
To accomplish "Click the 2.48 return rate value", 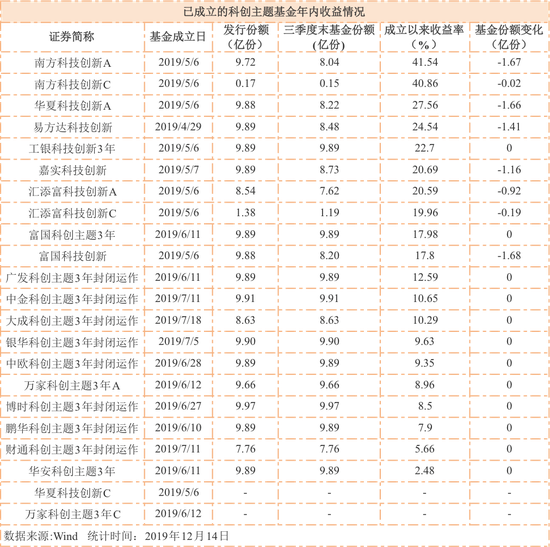I will (425, 470).
